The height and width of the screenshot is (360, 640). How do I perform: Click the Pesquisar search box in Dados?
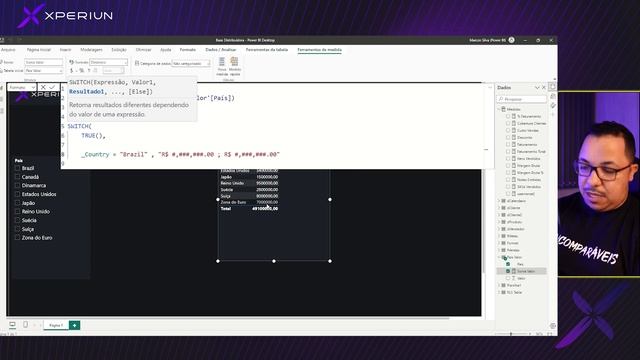tap(522, 99)
